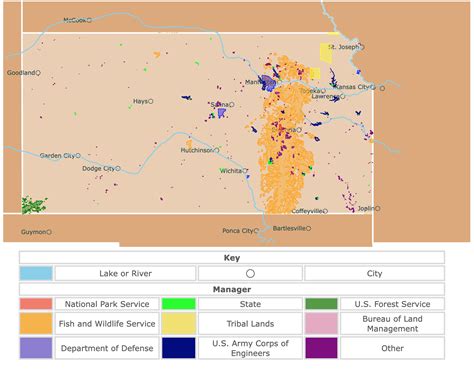Click the forest service area in southwest Kansas
This screenshot has width=474, height=371.
[33, 205]
